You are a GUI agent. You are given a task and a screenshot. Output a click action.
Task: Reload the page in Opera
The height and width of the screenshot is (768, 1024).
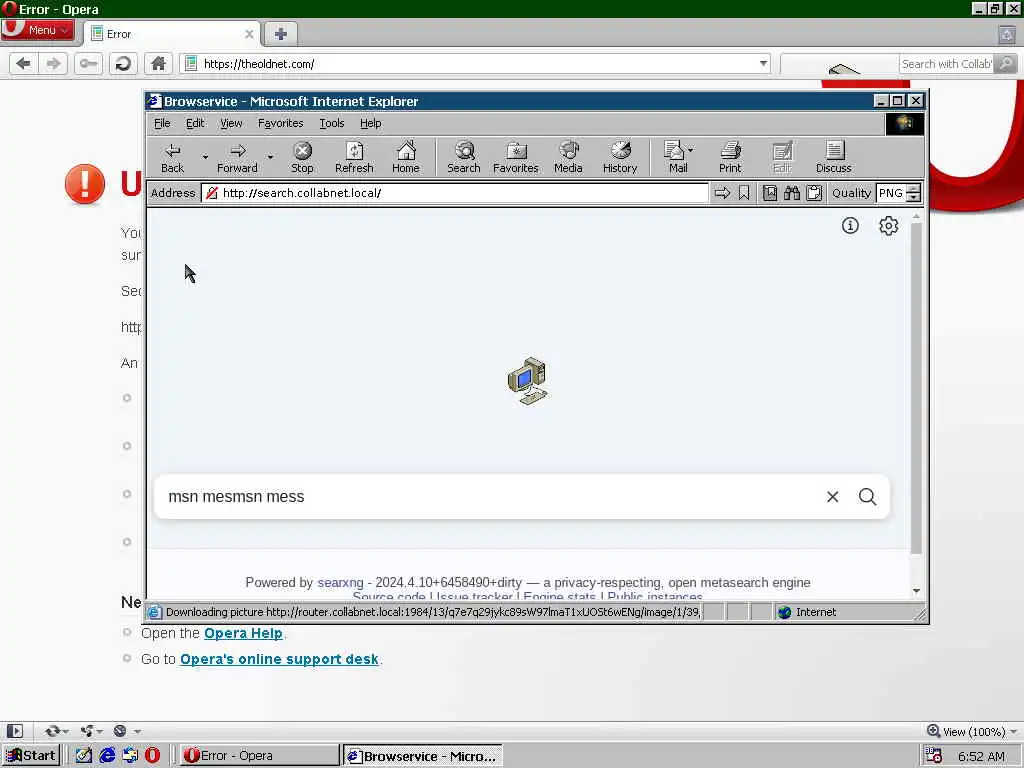123,63
